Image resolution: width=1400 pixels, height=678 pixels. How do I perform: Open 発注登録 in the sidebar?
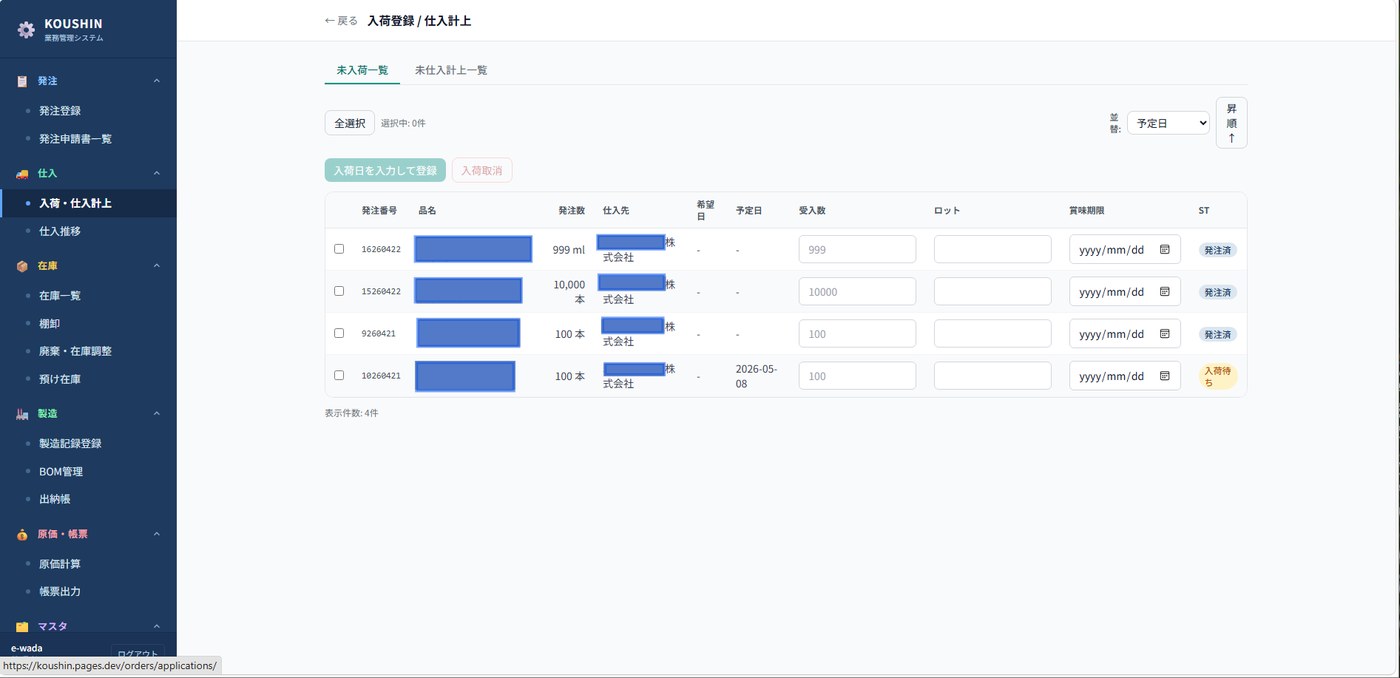(60, 111)
